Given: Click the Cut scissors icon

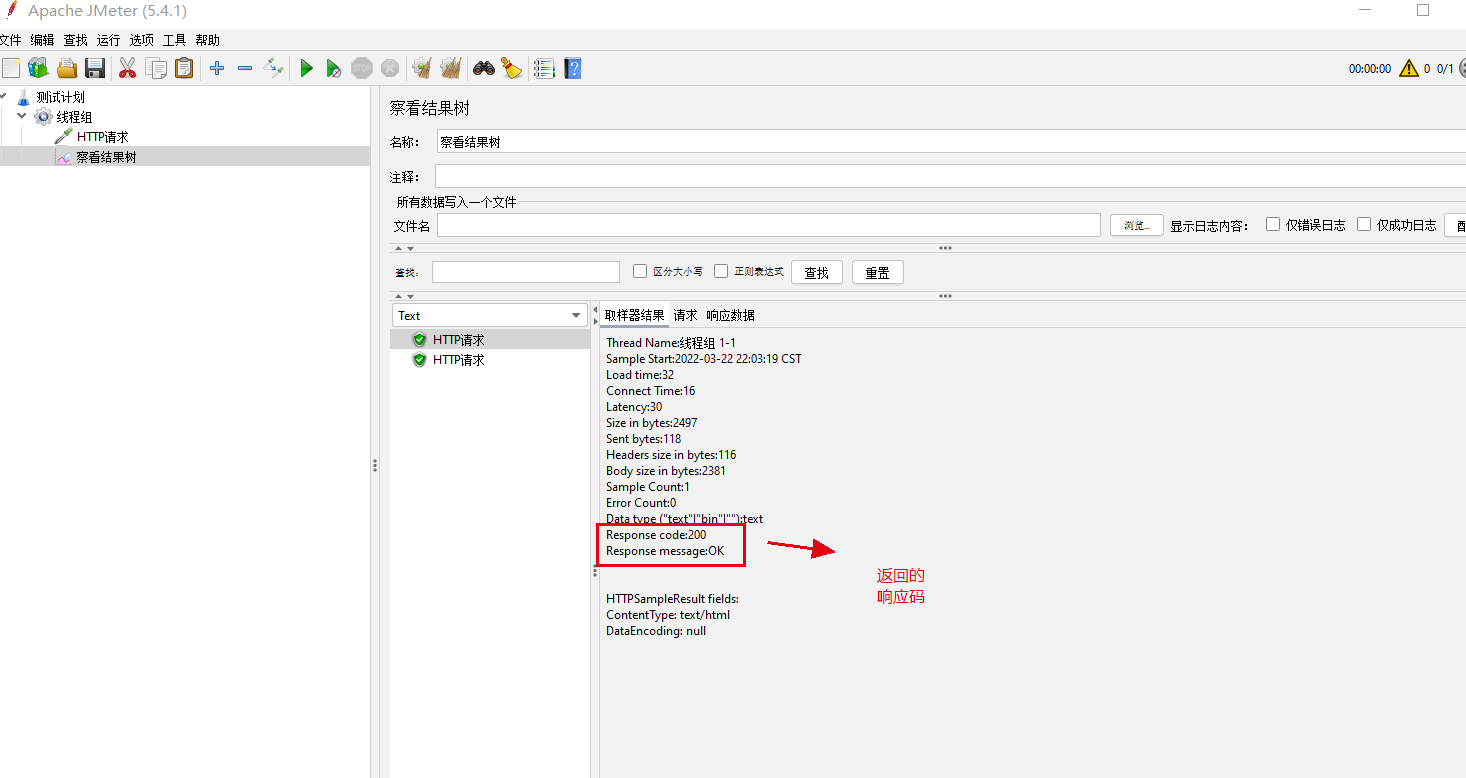Looking at the screenshot, I should coord(127,68).
